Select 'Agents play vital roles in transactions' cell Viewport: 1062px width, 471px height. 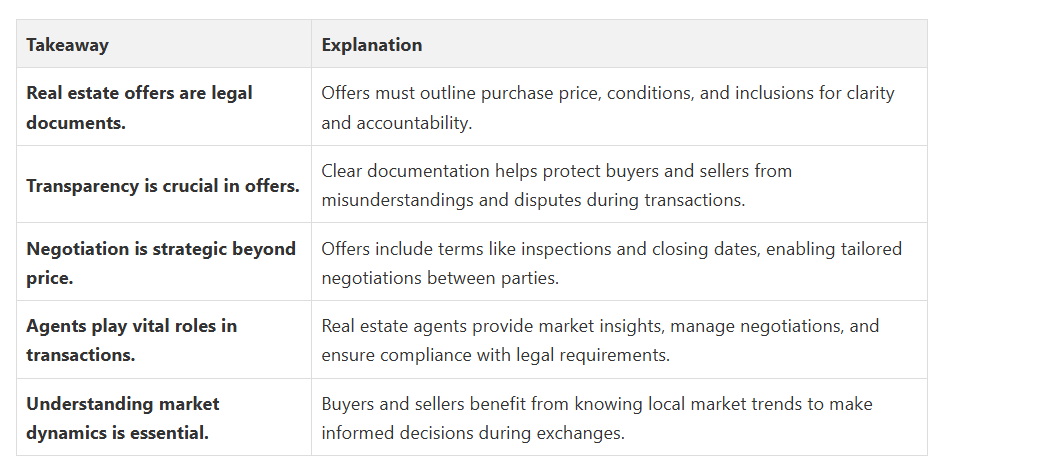[x=164, y=340]
